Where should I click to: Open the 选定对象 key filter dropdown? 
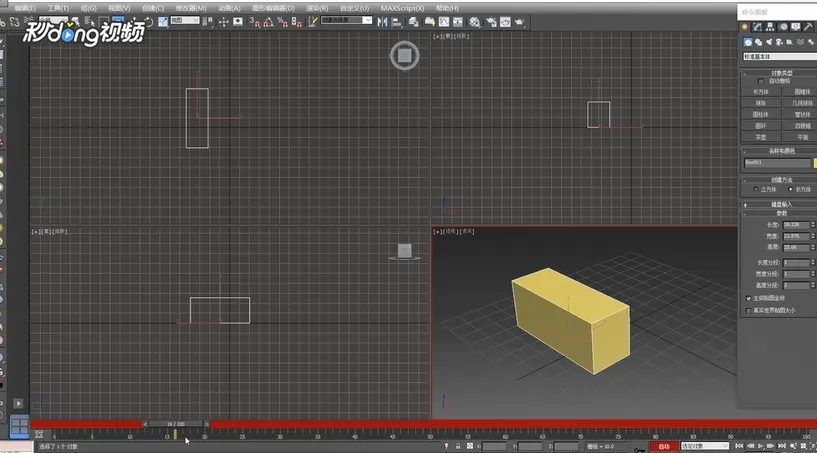click(704, 446)
